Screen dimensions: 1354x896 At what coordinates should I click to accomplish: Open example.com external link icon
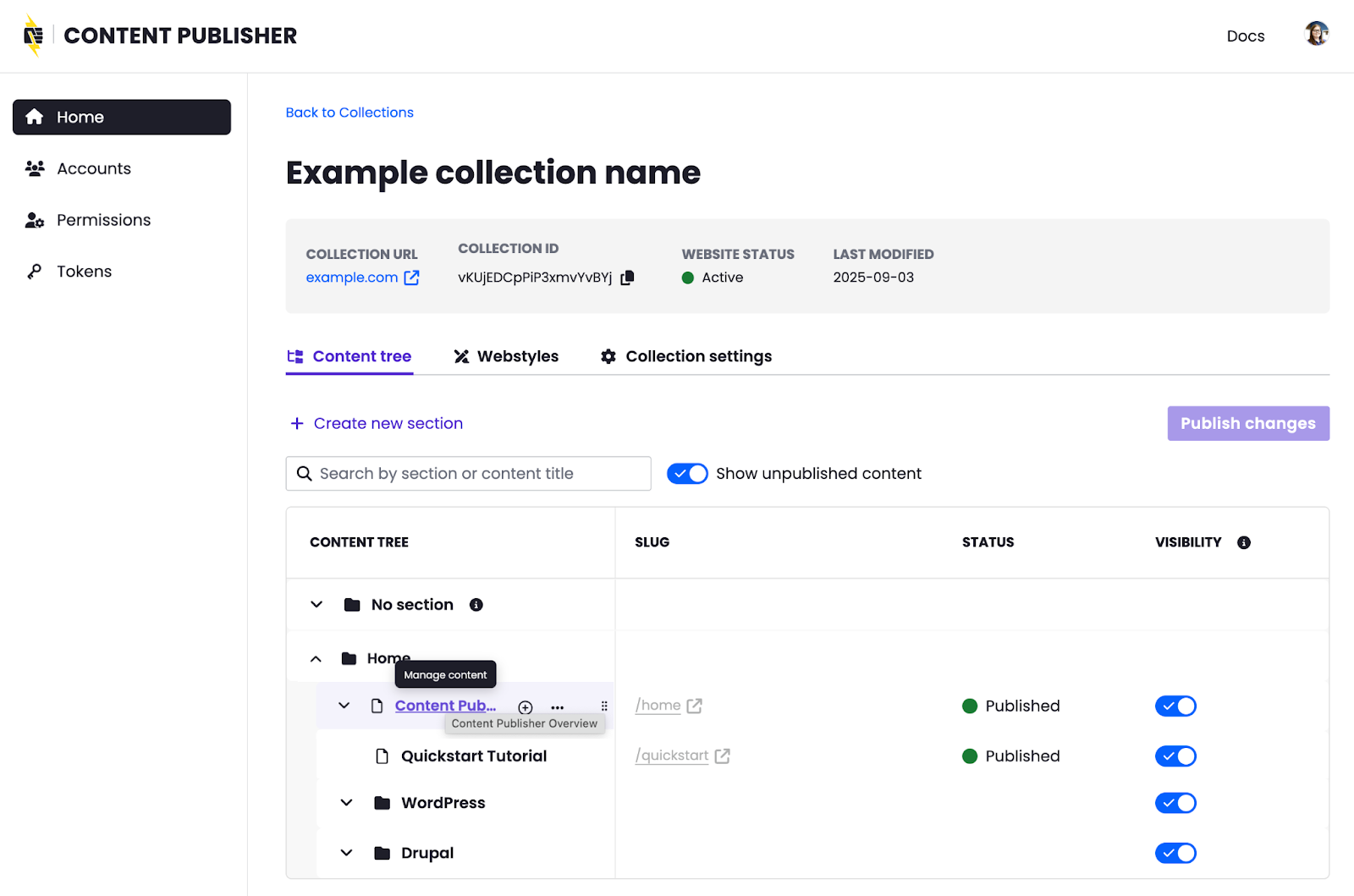pos(411,278)
